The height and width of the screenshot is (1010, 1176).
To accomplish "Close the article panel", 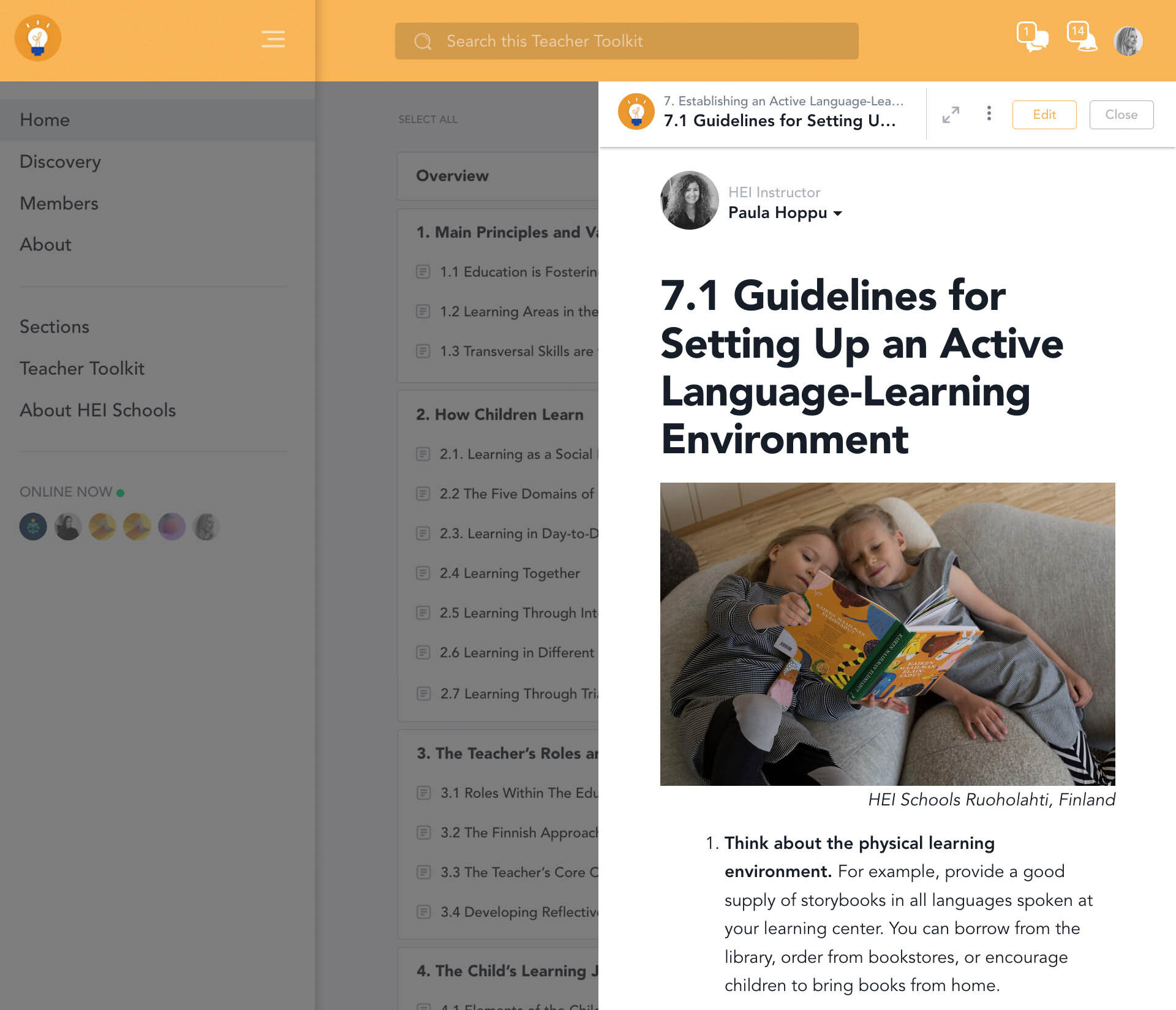I will coord(1119,113).
